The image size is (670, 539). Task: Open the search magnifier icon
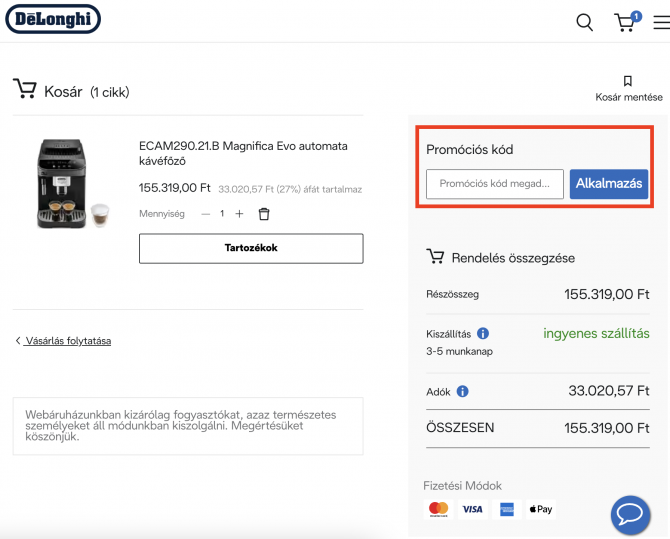click(x=585, y=22)
